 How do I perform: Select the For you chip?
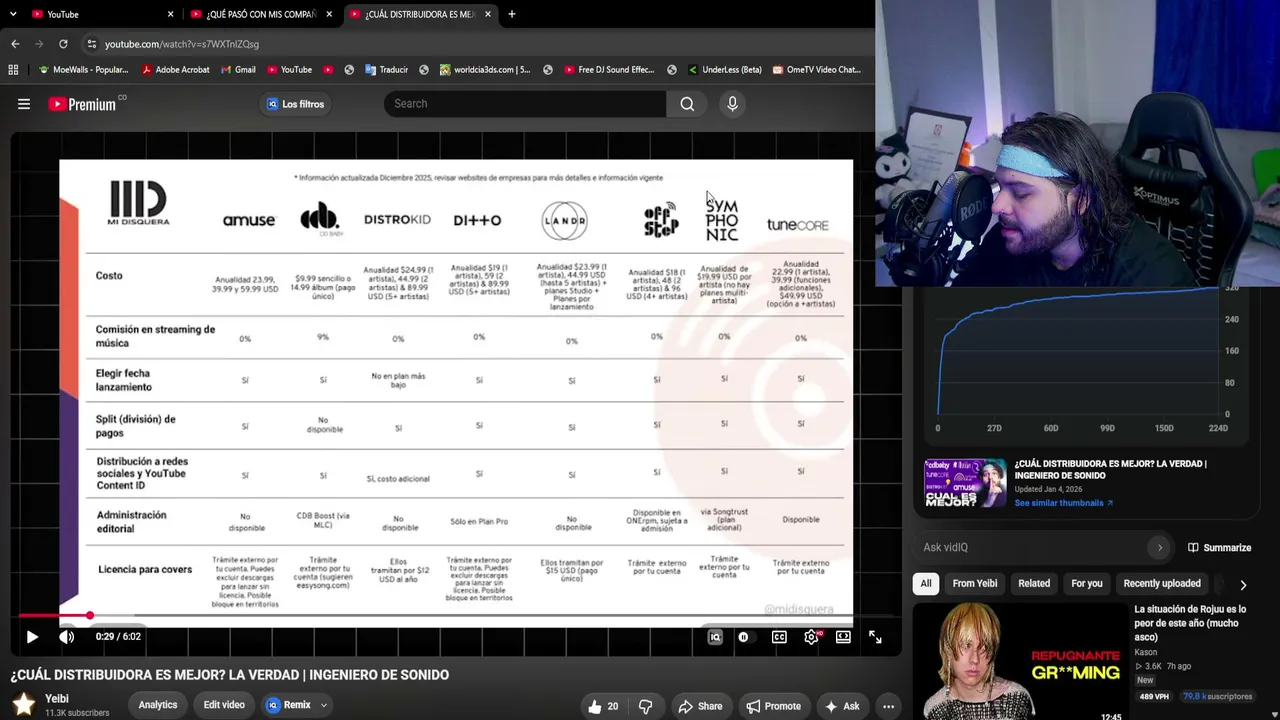point(1087,583)
